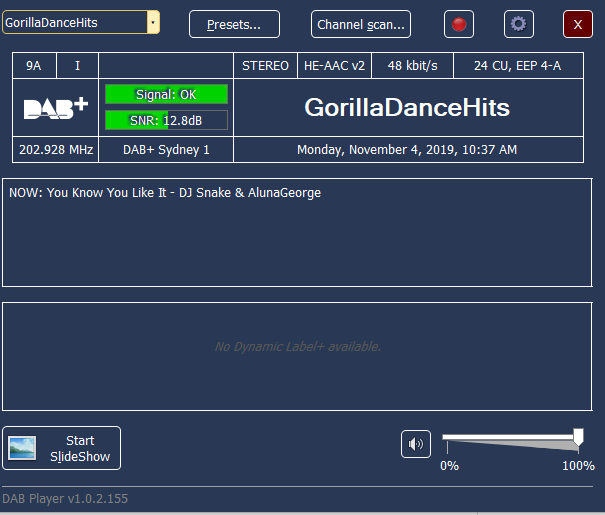605x515 pixels.
Task: Click the STEREO audio mode cell
Action: click(265, 66)
